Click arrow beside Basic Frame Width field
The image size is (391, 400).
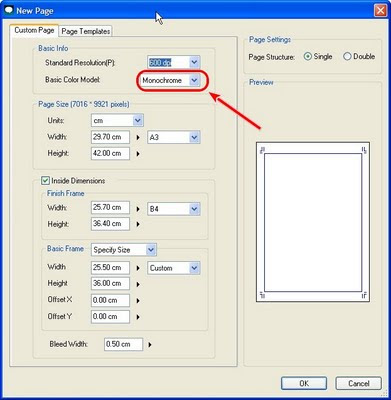[x=138, y=268]
